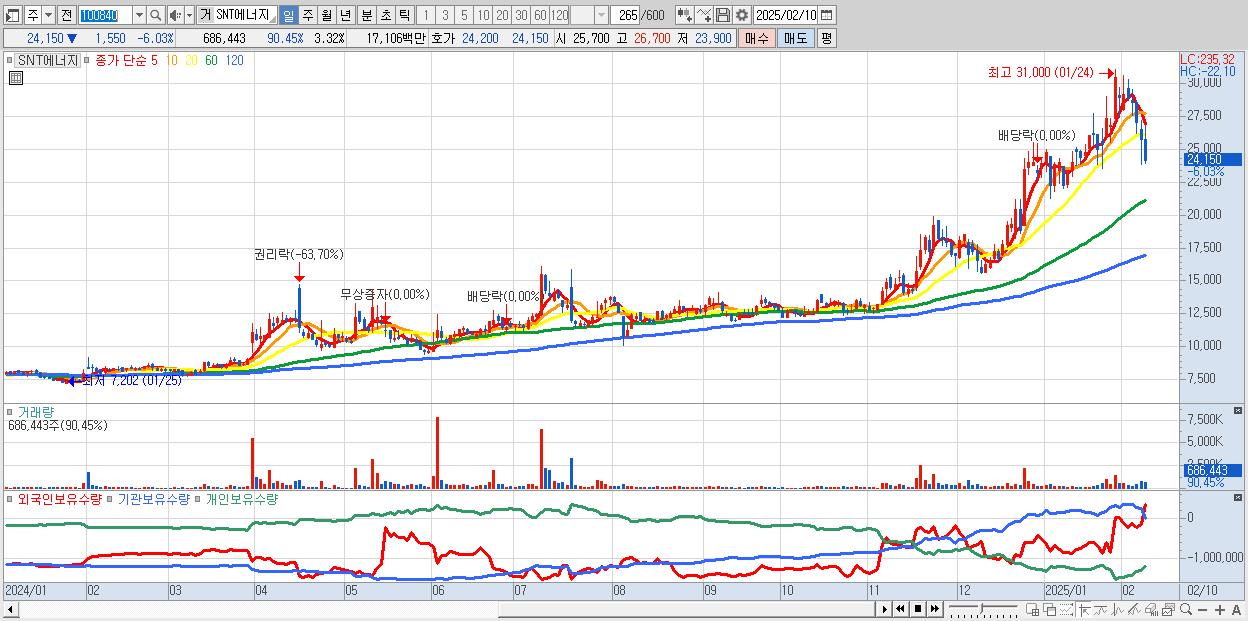Select the crosshair cursor tool icon
This screenshot has height=621, width=1248.
coord(1085,610)
